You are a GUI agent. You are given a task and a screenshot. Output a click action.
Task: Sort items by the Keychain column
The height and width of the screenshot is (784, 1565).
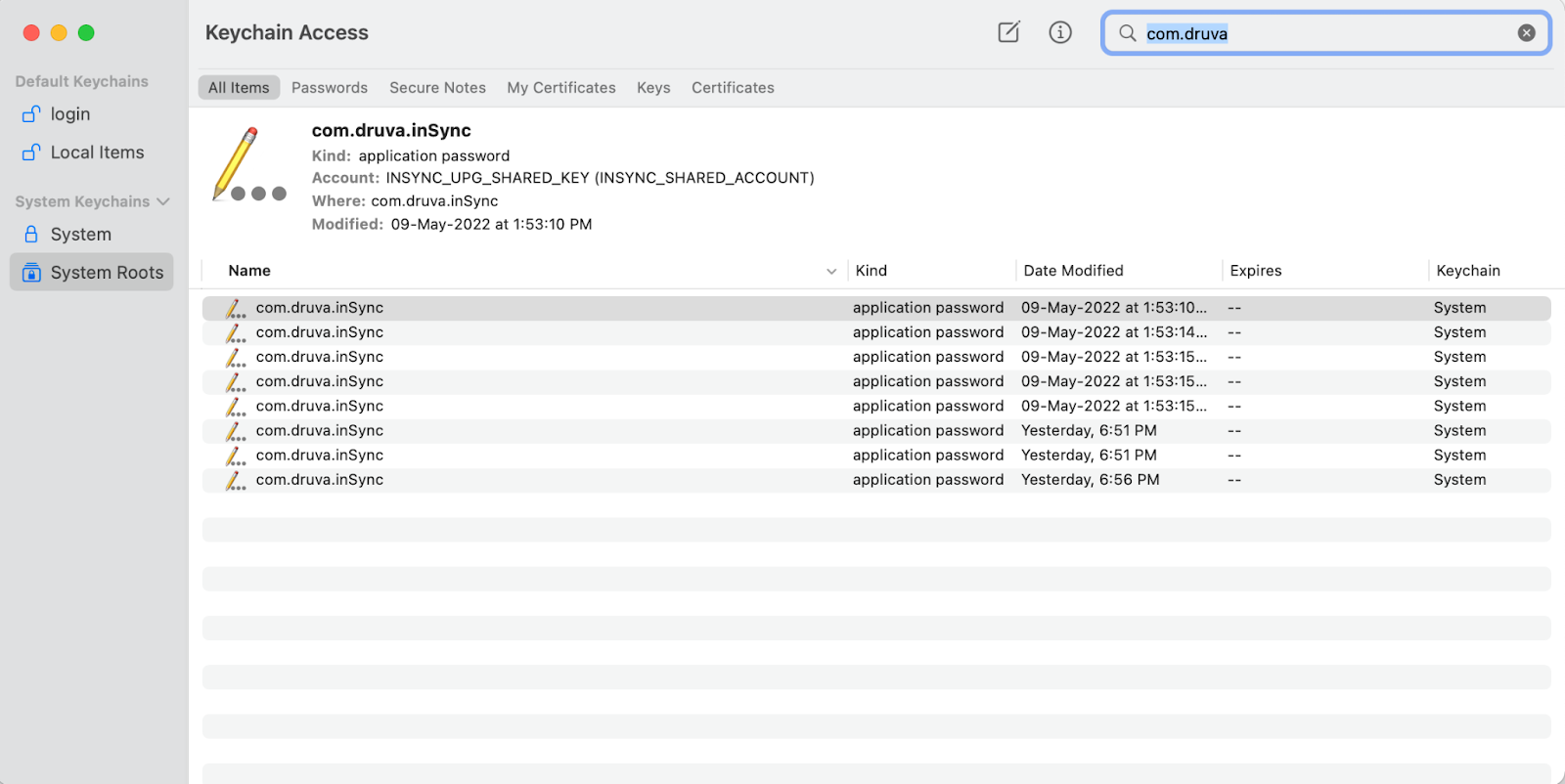click(1467, 271)
